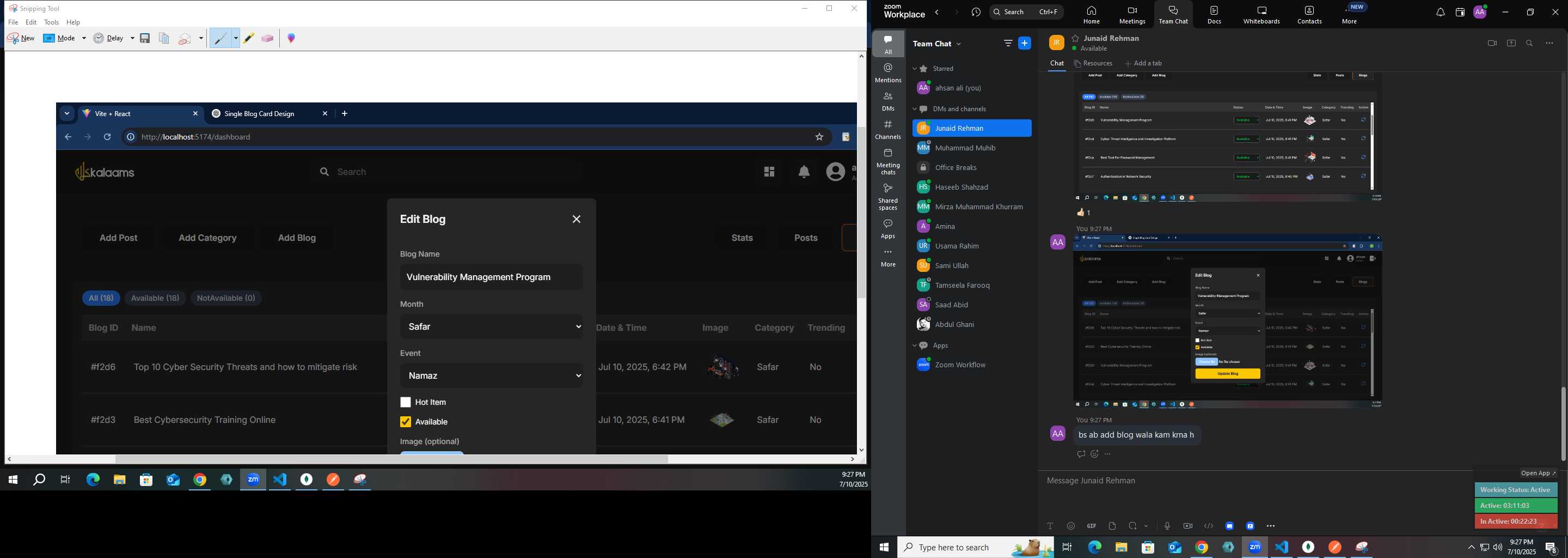Open emoji picker in message toolbar
The width and height of the screenshot is (1568, 558).
click(x=1071, y=526)
